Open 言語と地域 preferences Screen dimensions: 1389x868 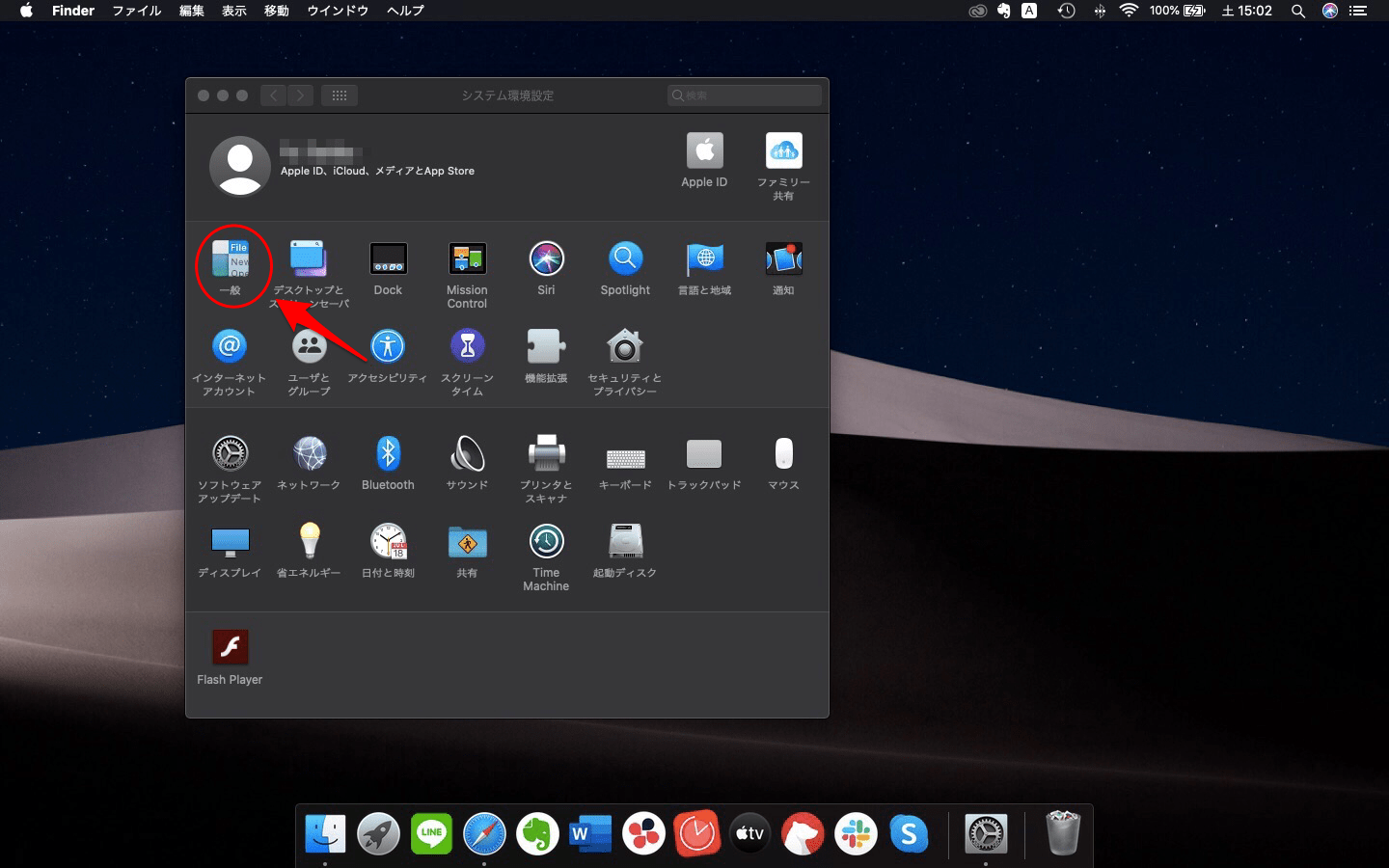pos(704,259)
